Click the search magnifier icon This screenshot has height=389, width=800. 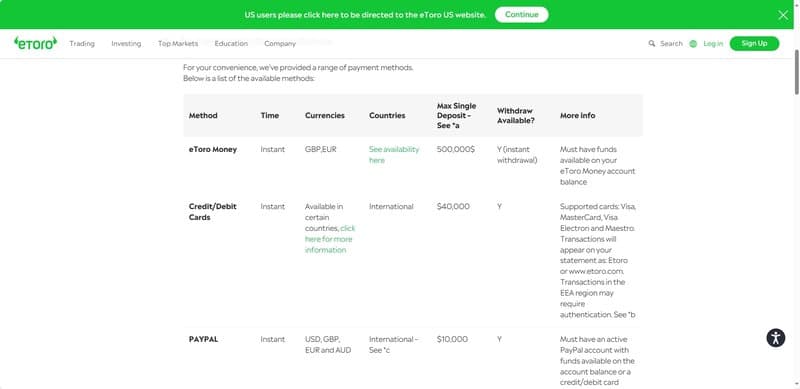652,44
